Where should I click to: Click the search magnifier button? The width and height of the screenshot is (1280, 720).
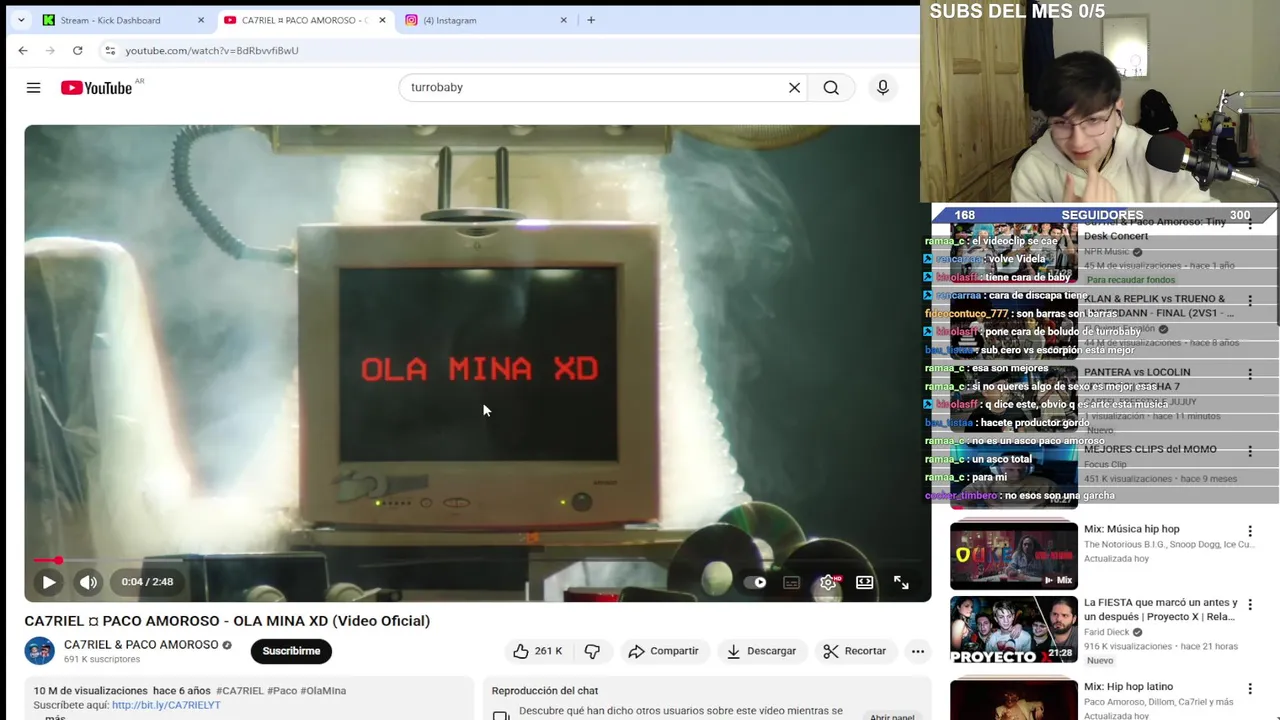(x=831, y=88)
